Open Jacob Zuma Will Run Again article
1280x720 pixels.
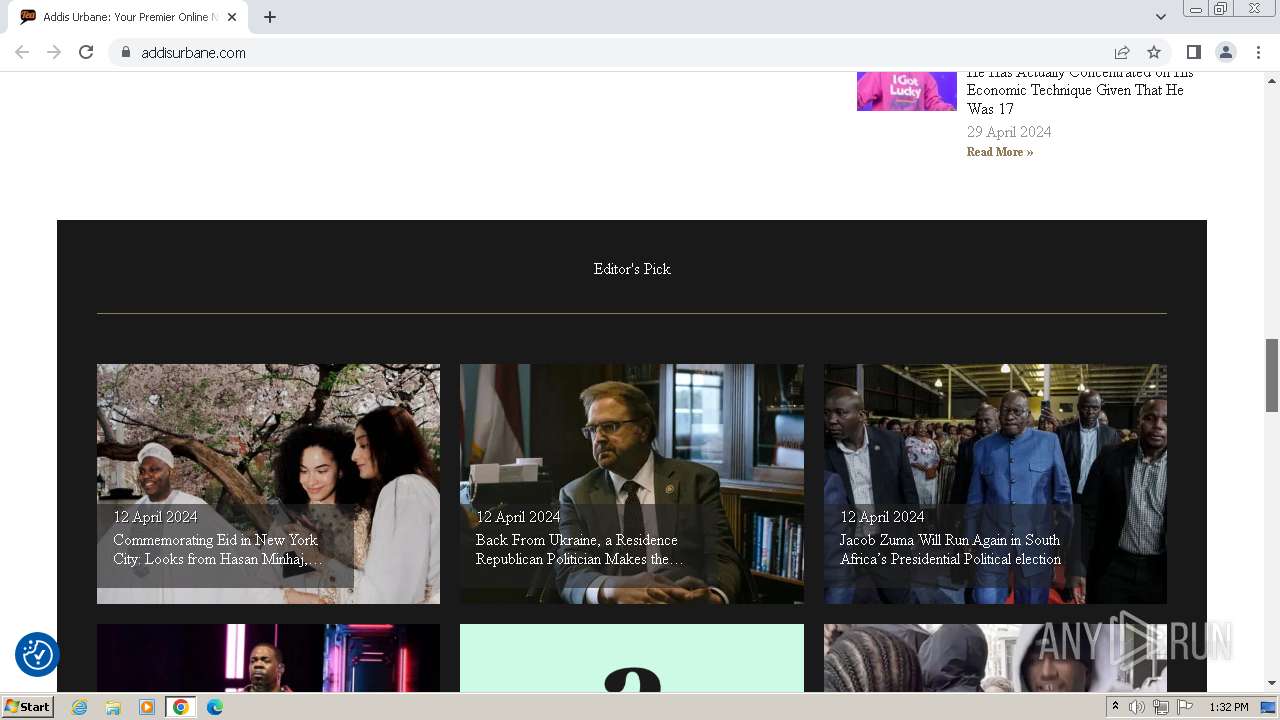pyautogui.click(x=950, y=550)
